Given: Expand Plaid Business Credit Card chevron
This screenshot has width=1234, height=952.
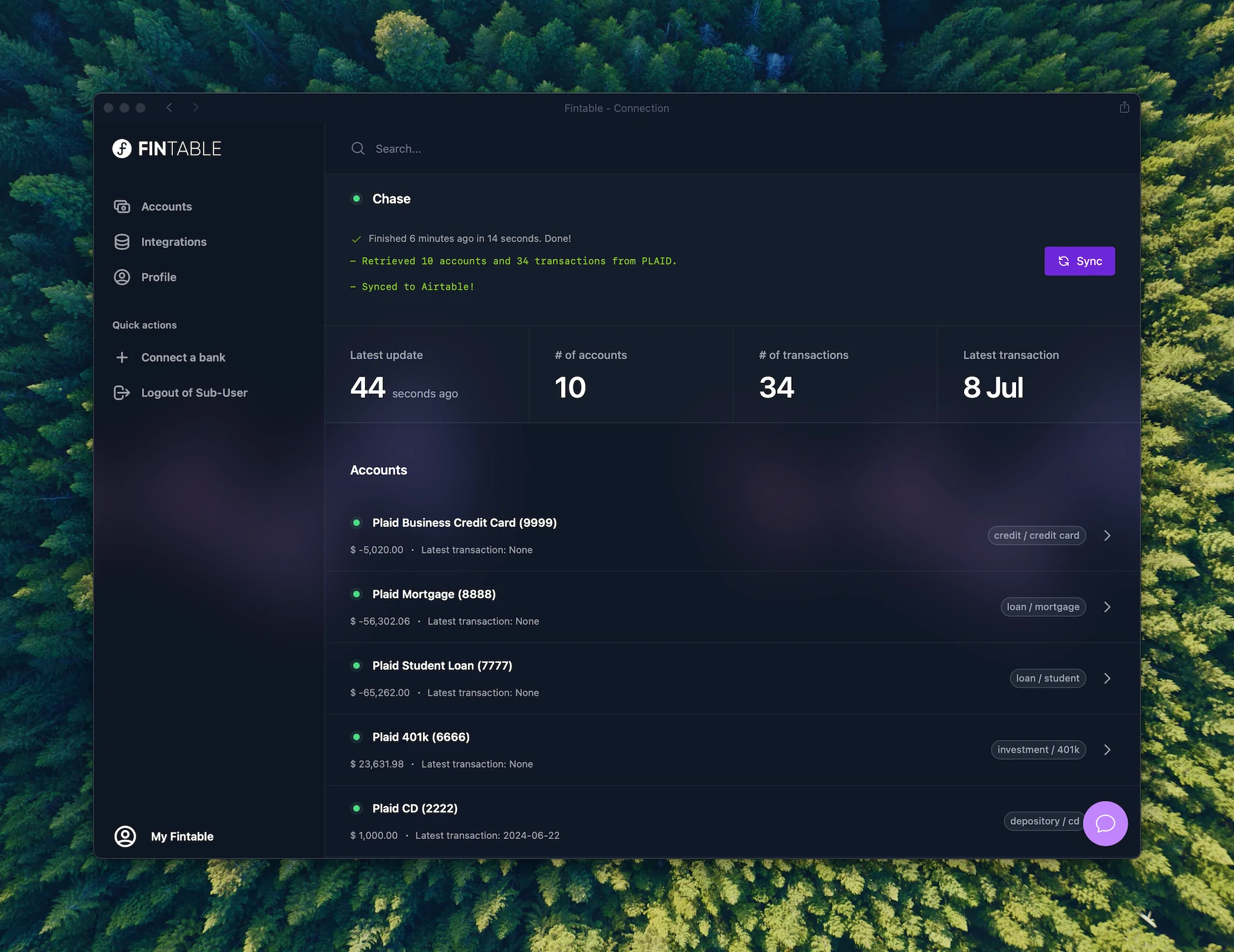Looking at the screenshot, I should pyautogui.click(x=1107, y=535).
